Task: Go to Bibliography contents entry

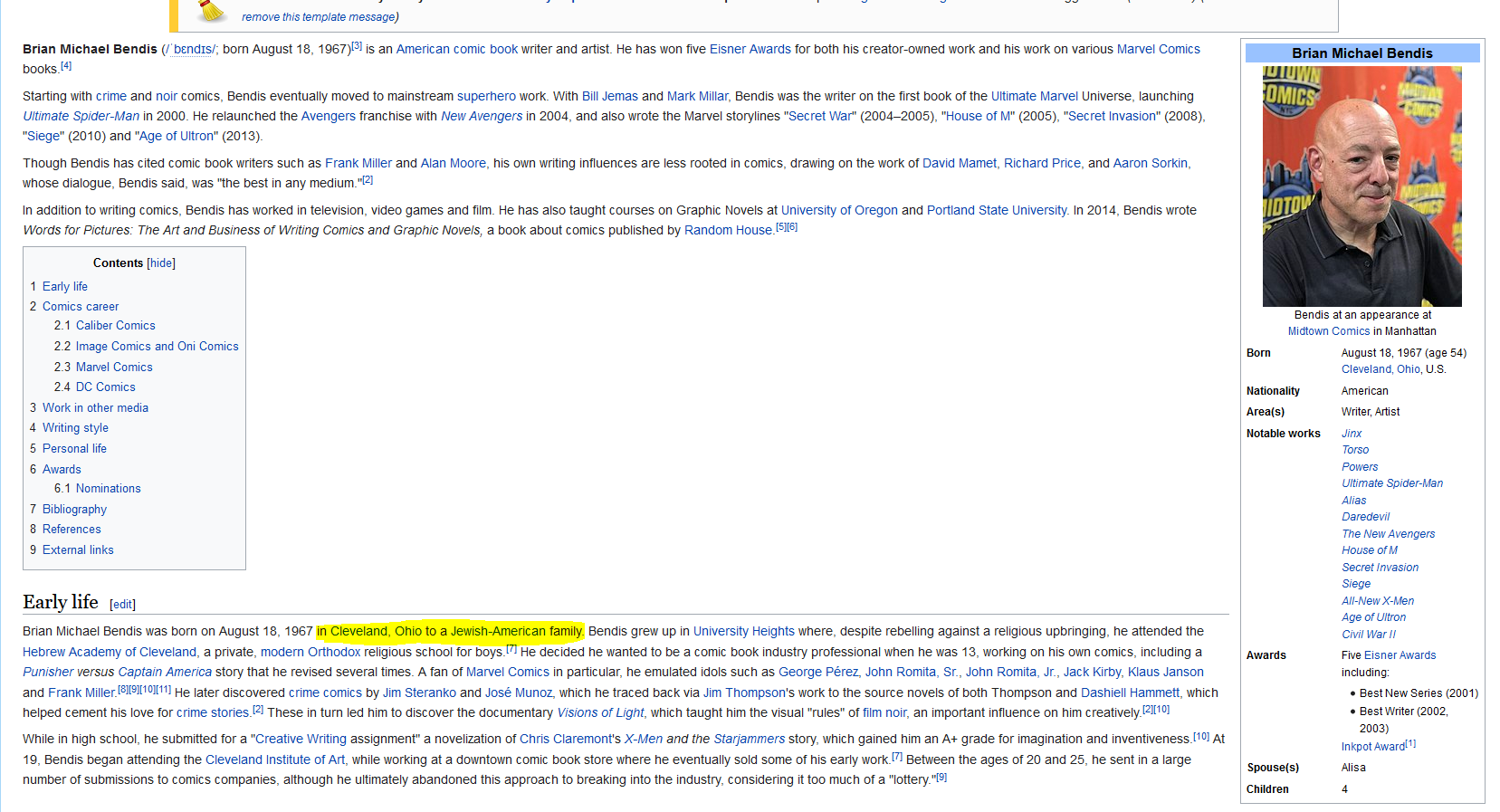Action: pos(74,510)
